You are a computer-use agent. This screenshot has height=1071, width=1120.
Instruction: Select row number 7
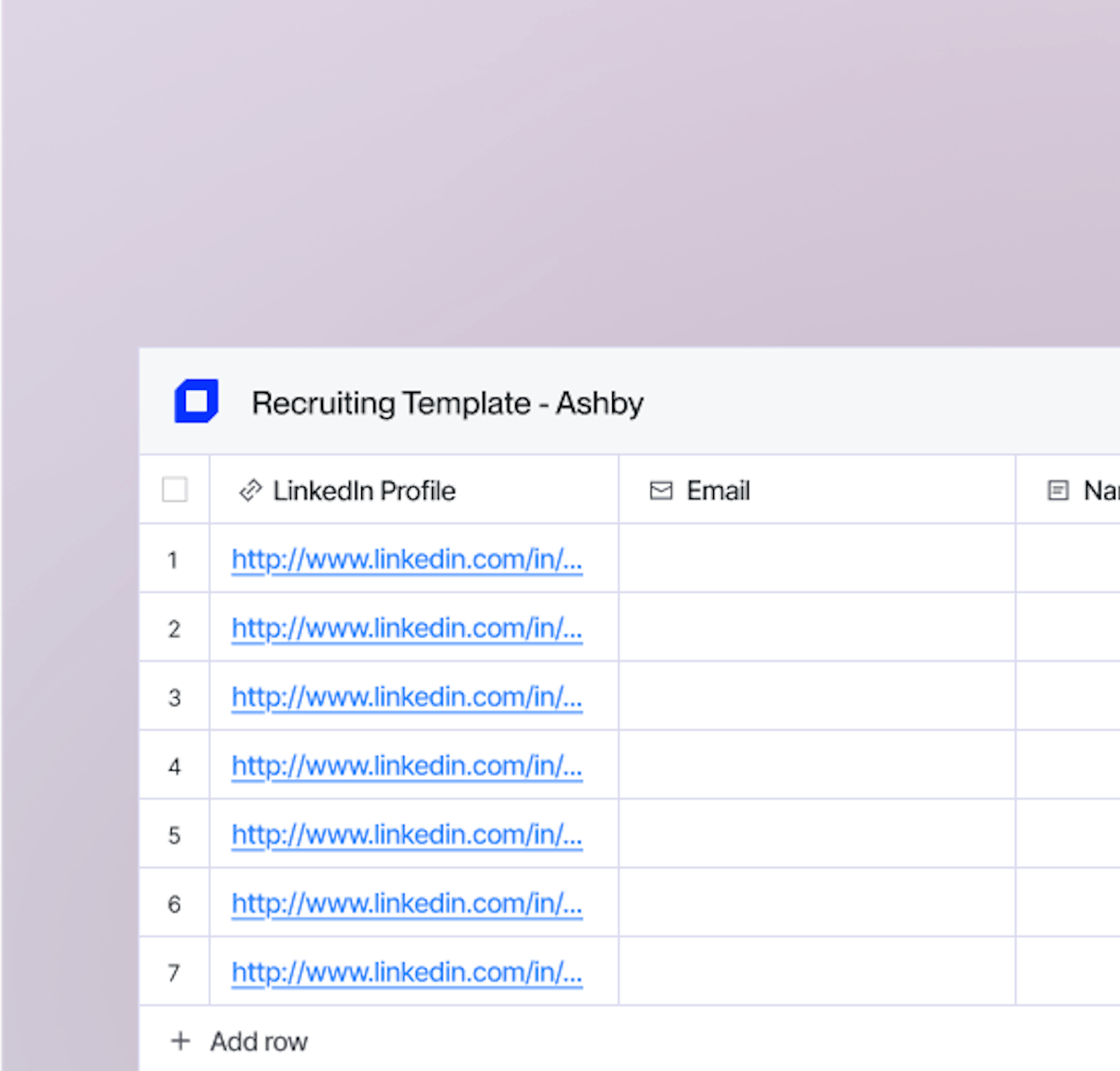(174, 974)
